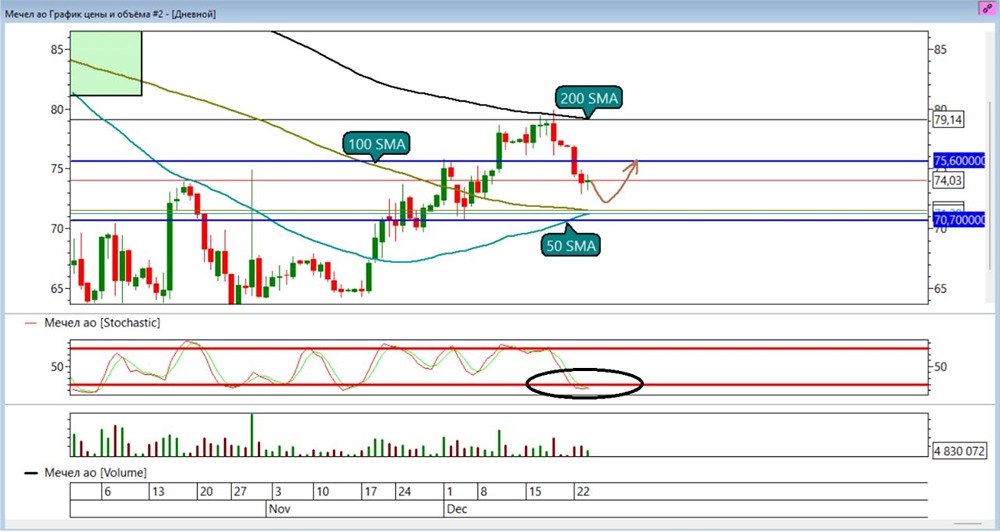Viewport: 1000px width, 532px height.
Task: Click the 85 label on the left price axis
Action: coord(57,49)
